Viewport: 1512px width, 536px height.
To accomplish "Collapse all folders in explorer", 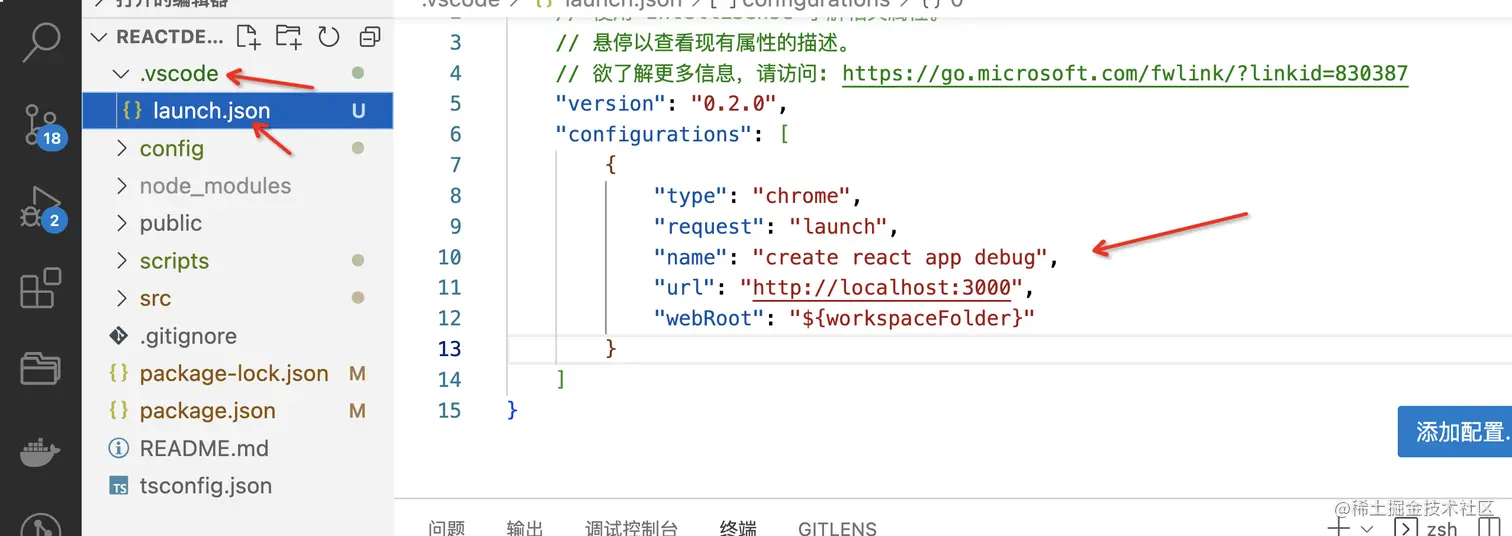I will point(370,37).
